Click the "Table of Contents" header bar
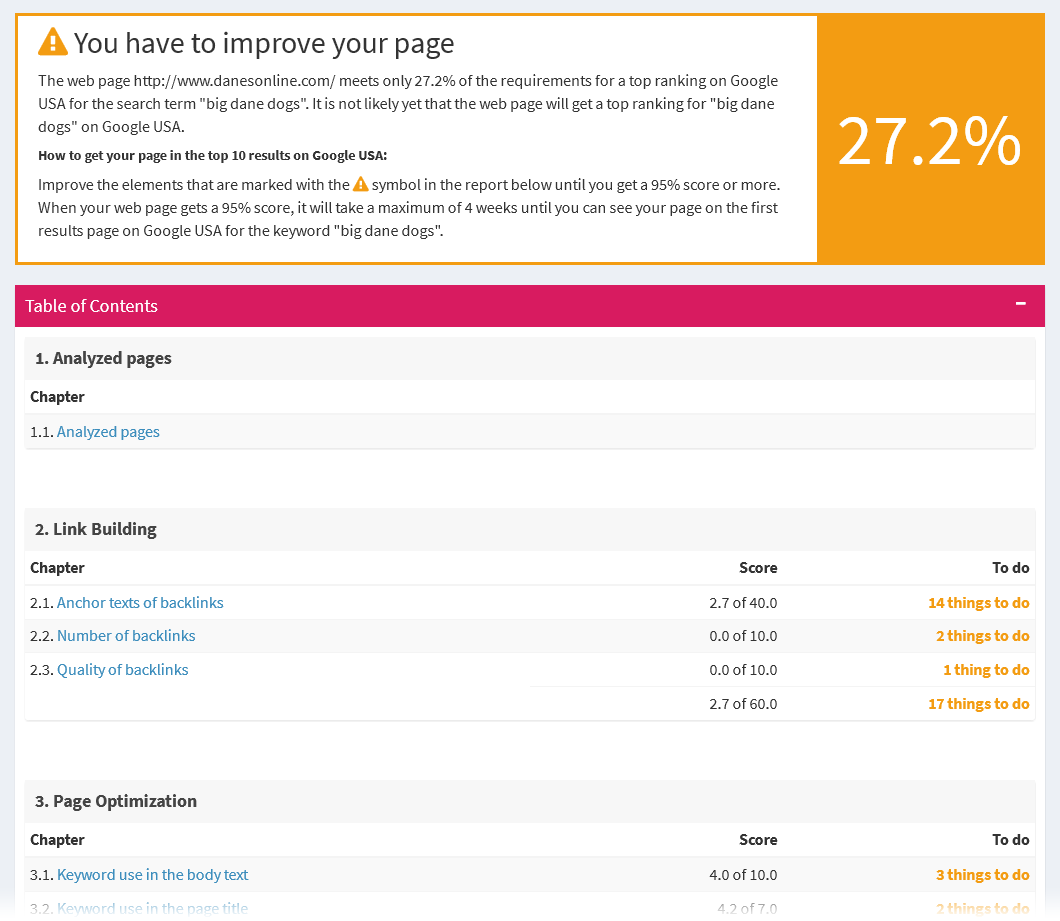Image resolution: width=1060 pixels, height=921 pixels. [x=91, y=306]
